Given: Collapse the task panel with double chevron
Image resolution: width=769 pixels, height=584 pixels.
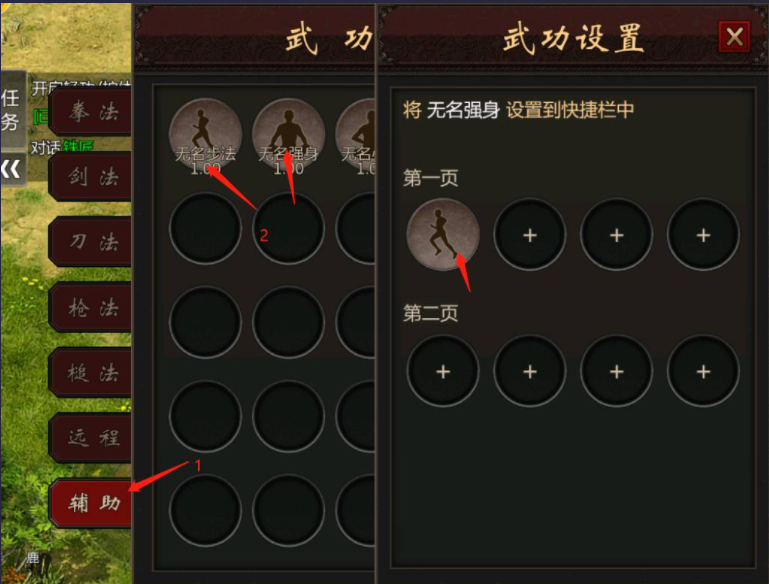Looking at the screenshot, I should 11,169.
